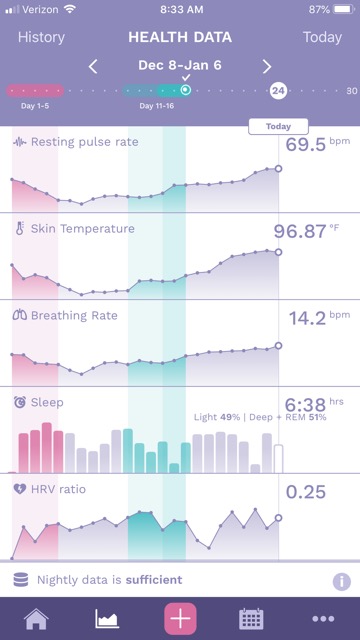This screenshot has height=640, width=360.
Task: Go to next cycle with right chevron
Action: [267, 66]
